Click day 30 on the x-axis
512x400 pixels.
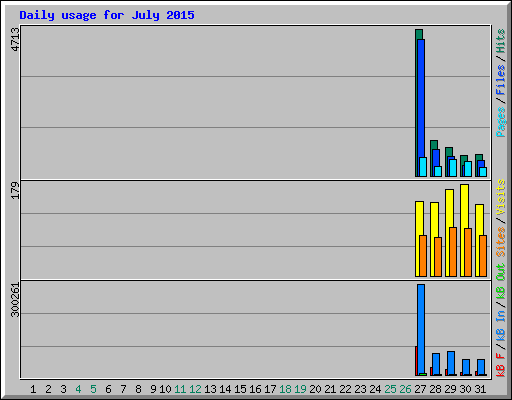(465, 389)
